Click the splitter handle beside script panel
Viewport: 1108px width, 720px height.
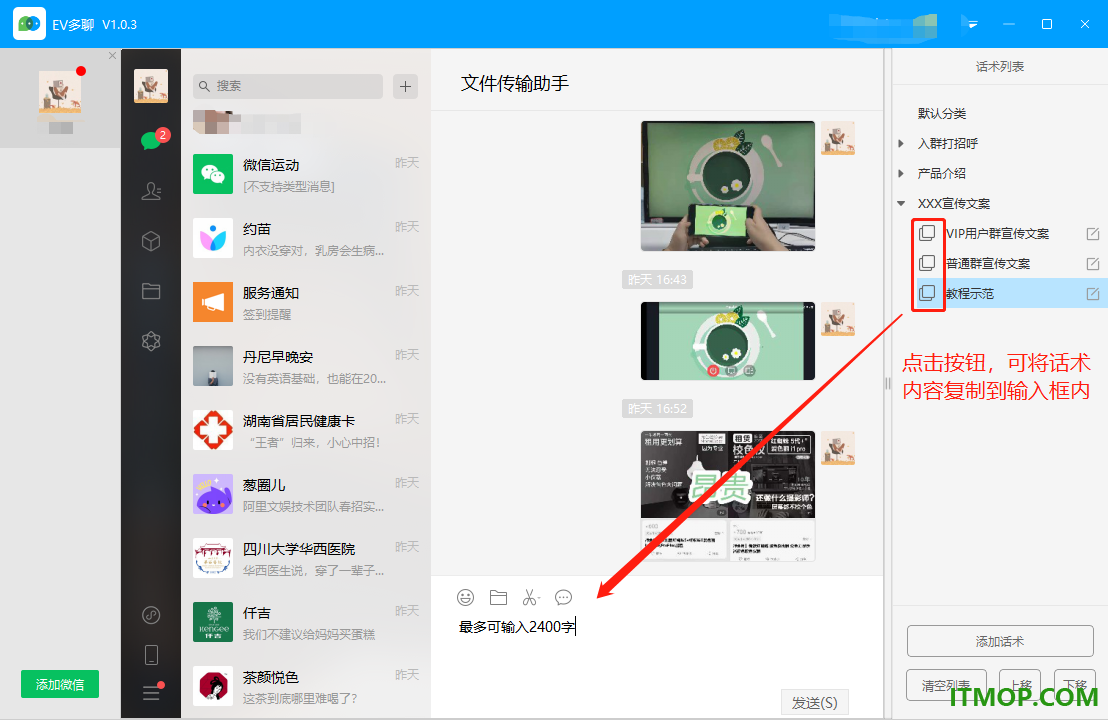click(888, 383)
